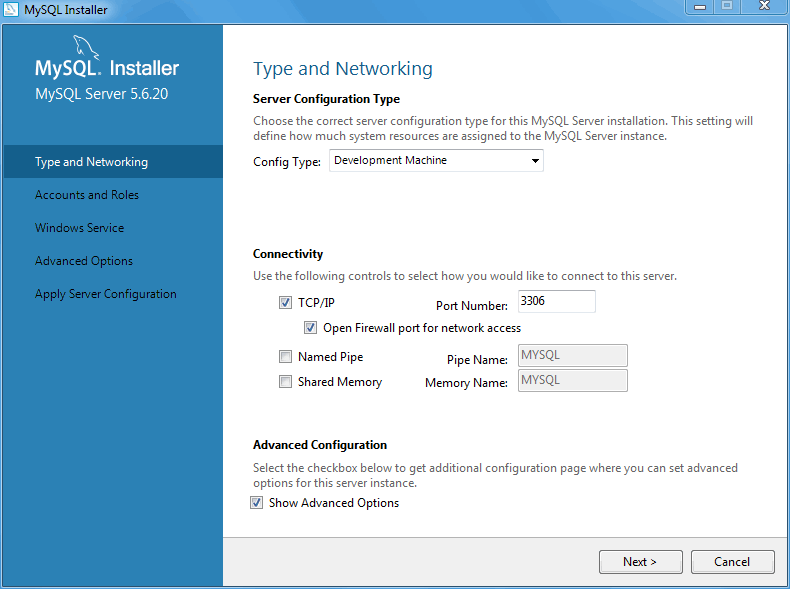Click the Advanced Configuration heading

coord(320,445)
